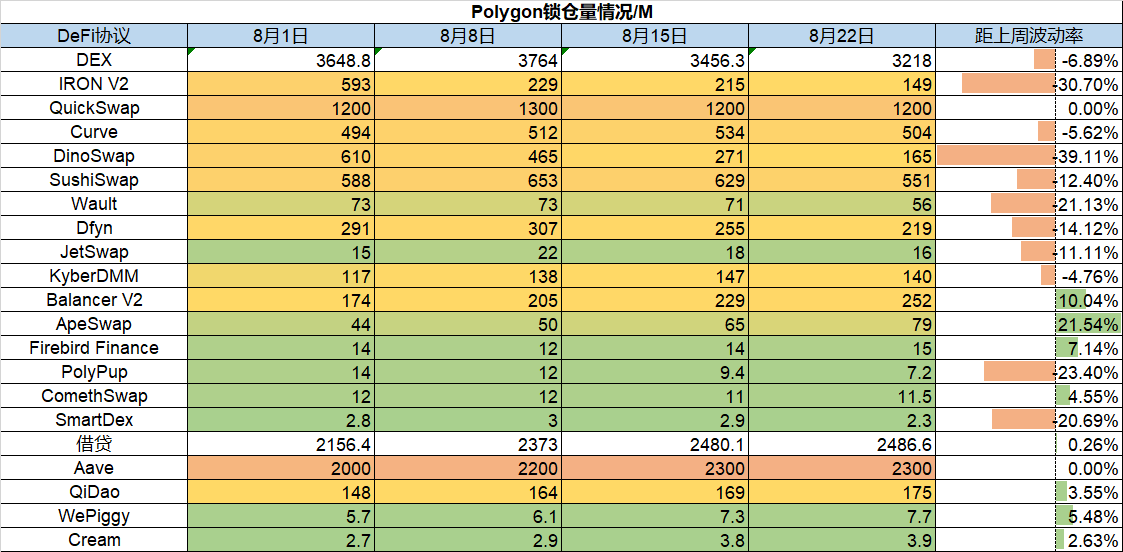Click QiDao value 175
The image size is (1123, 552).
[x=842, y=492]
